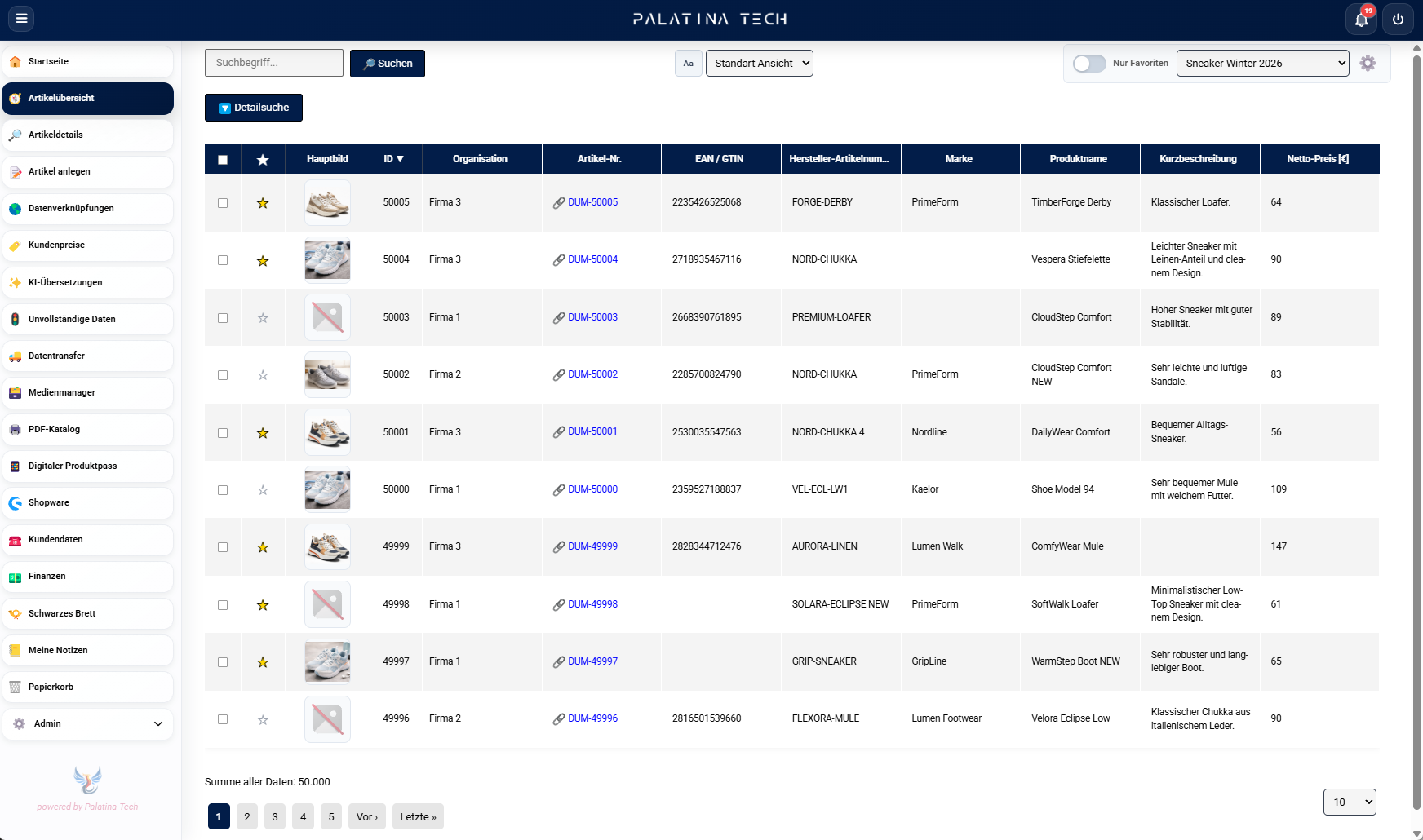Toggle favorite star for ID 50003

tap(263, 318)
